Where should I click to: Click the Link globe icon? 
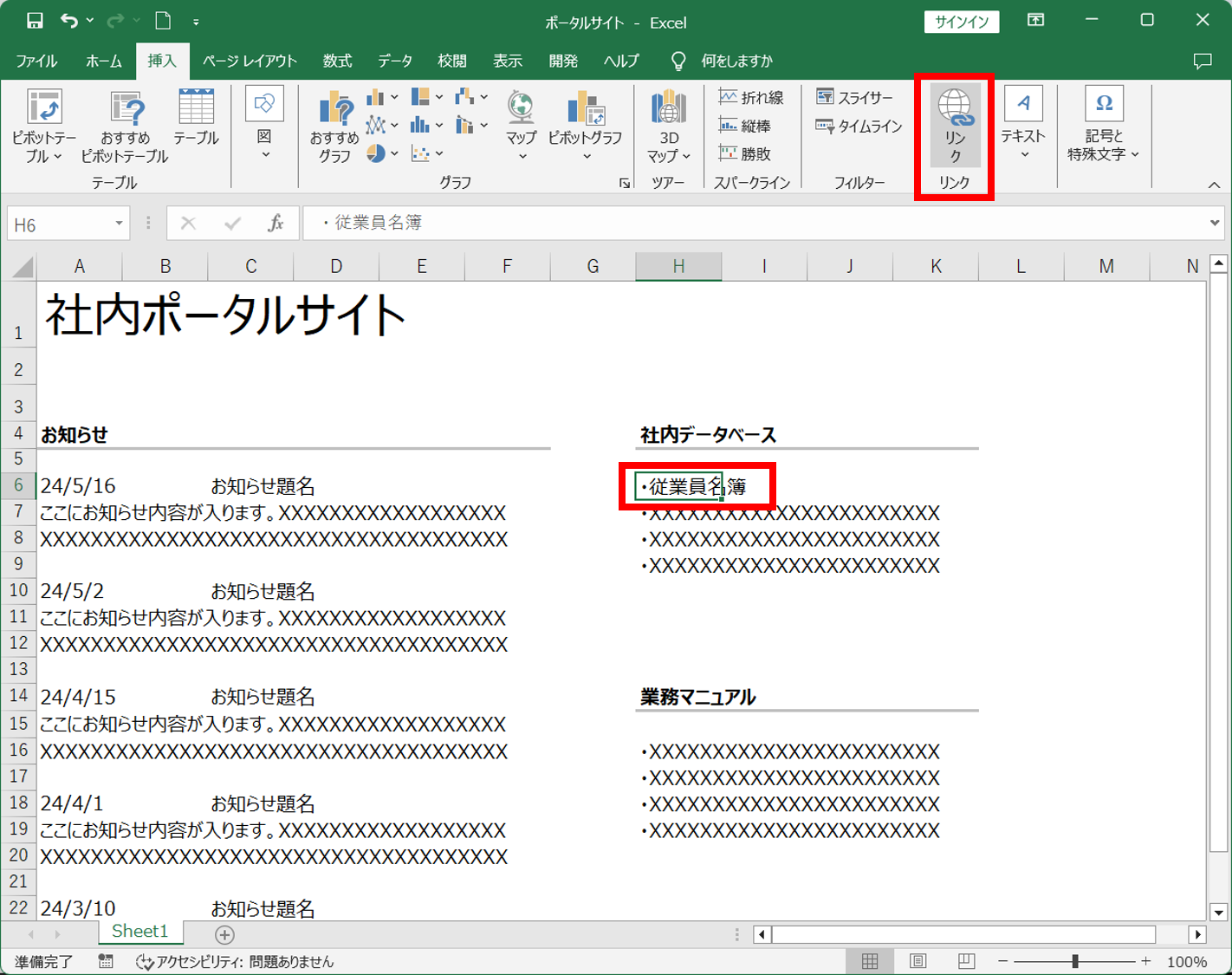click(955, 107)
